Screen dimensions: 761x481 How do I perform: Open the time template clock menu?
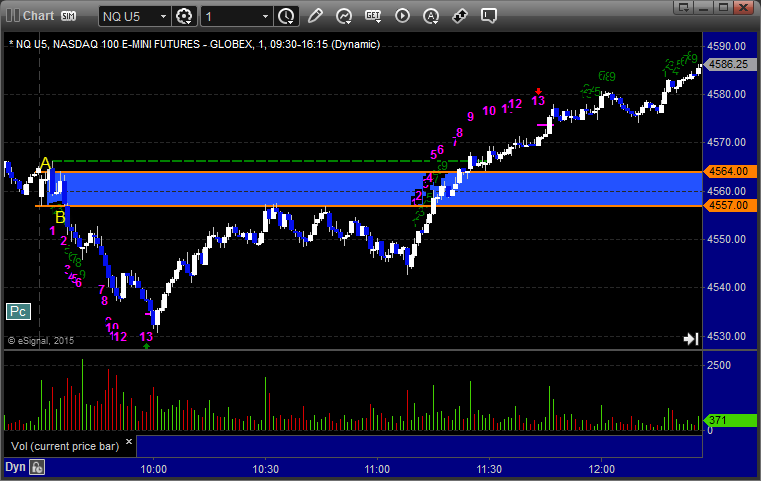[x=286, y=17]
